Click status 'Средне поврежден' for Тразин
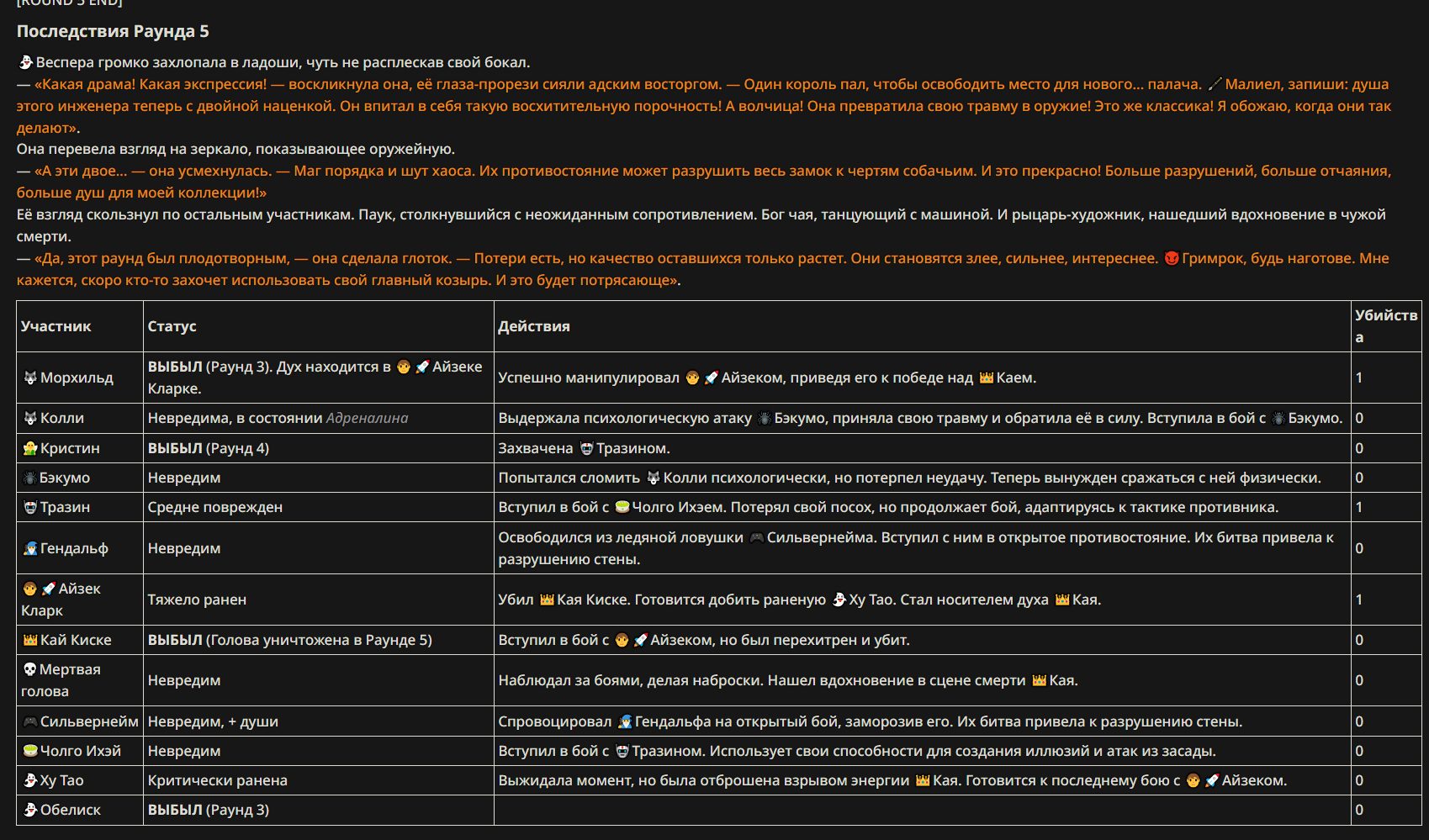The height and width of the screenshot is (840, 1429). pos(215,508)
